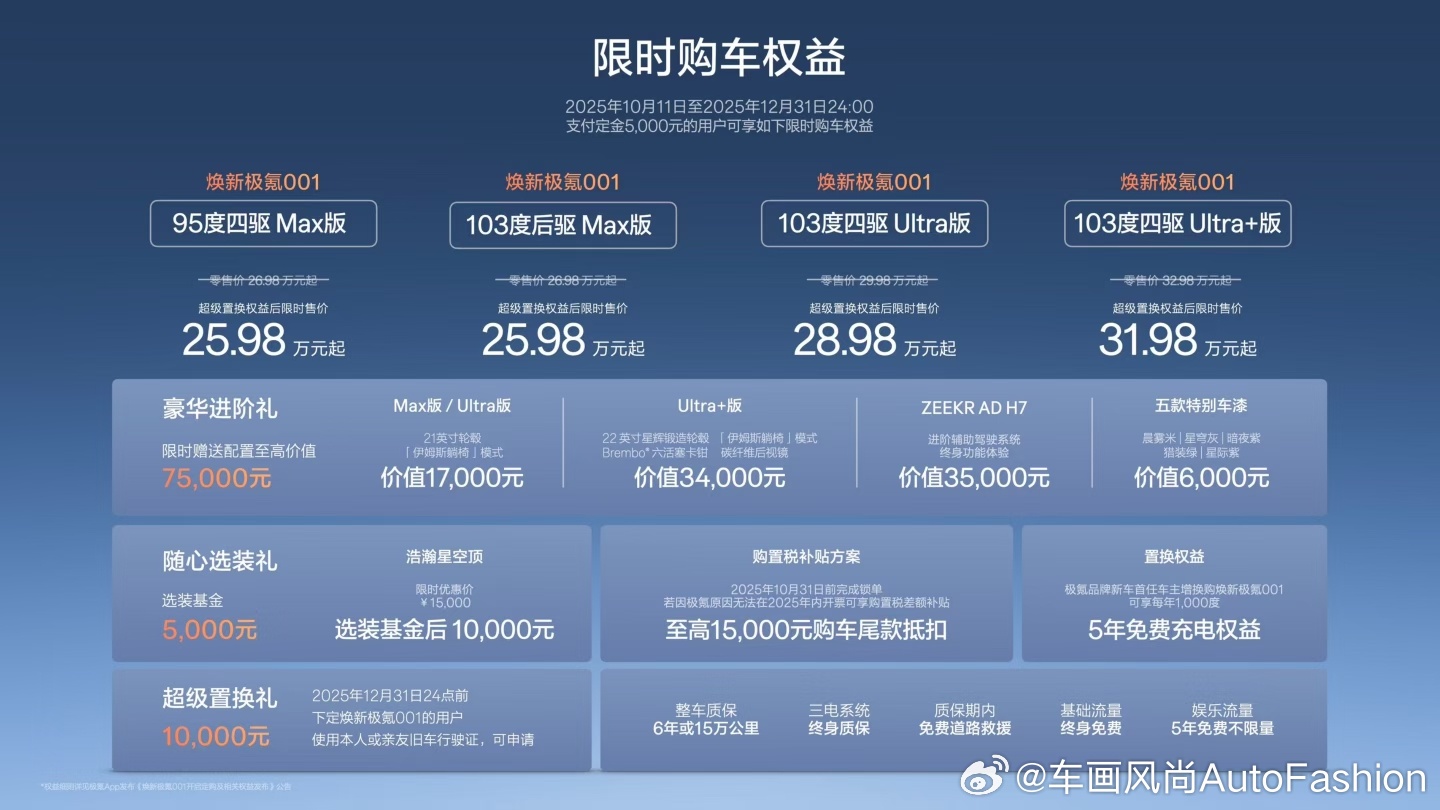Click '选装基金后 10,000元'
Screen dimensions: 1440x810
444,630
